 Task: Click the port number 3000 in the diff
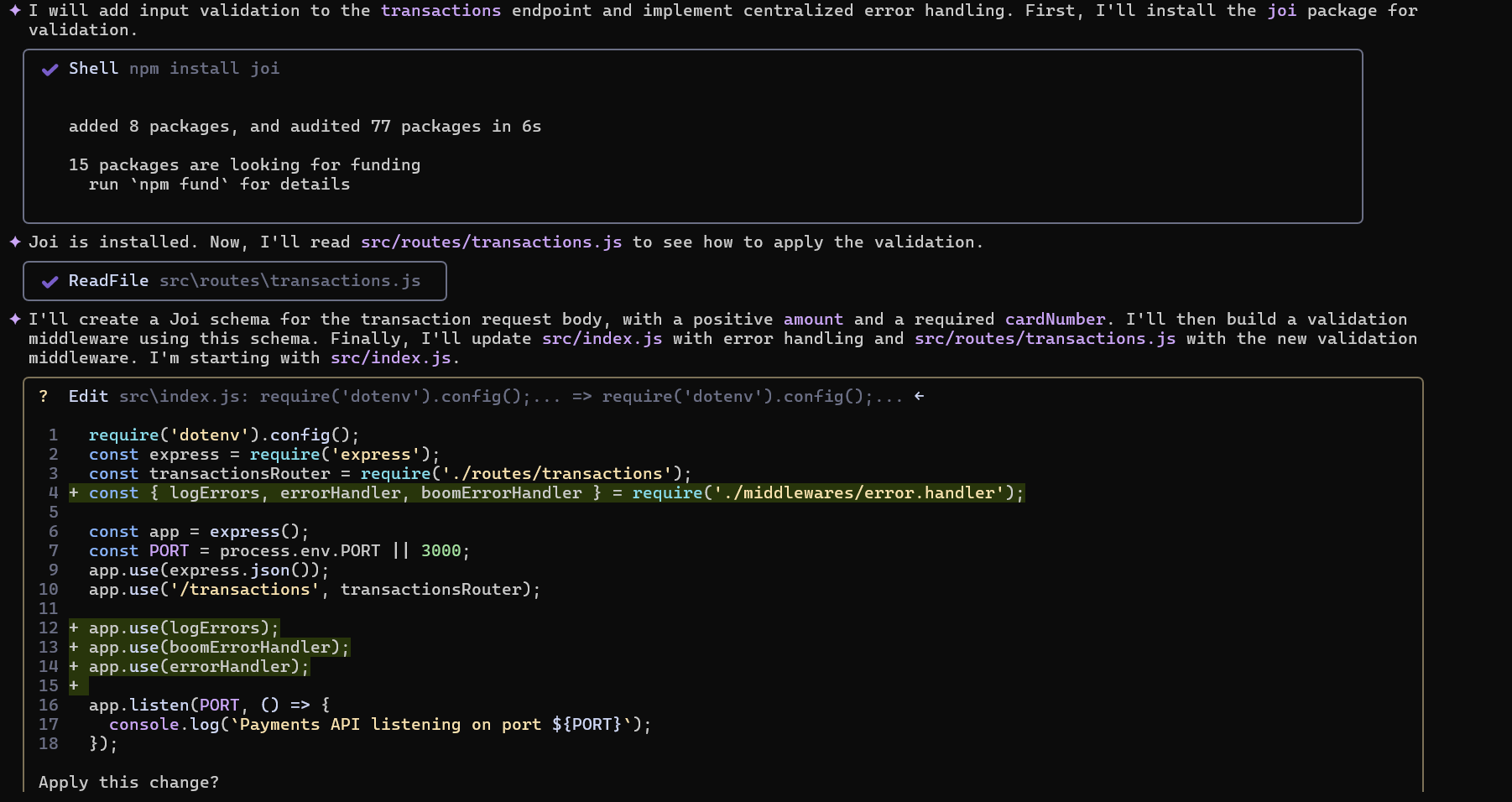[441, 550]
